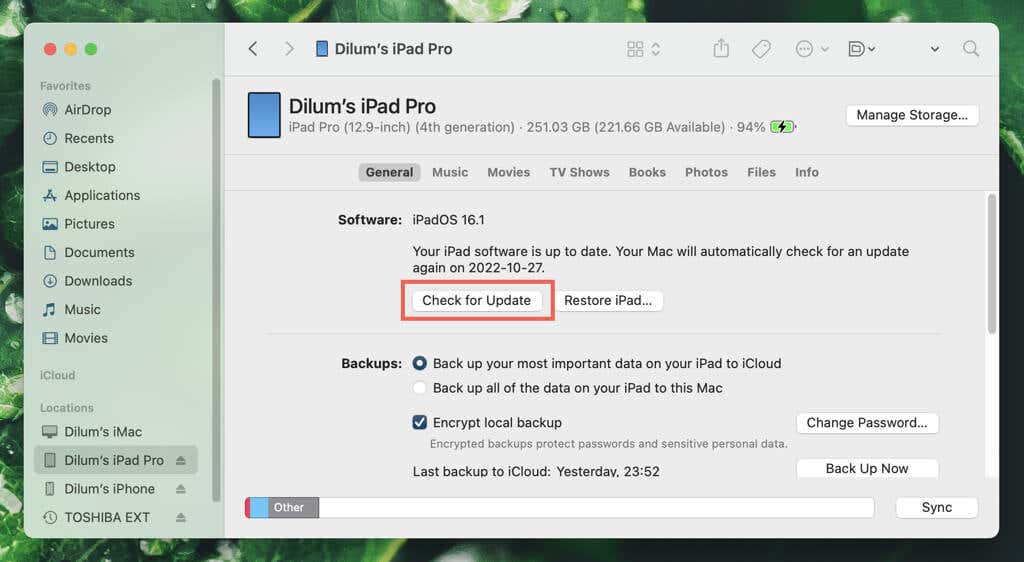Open the Desktop folder in sidebar
Viewport: 1024px width, 562px height.
click(78, 167)
